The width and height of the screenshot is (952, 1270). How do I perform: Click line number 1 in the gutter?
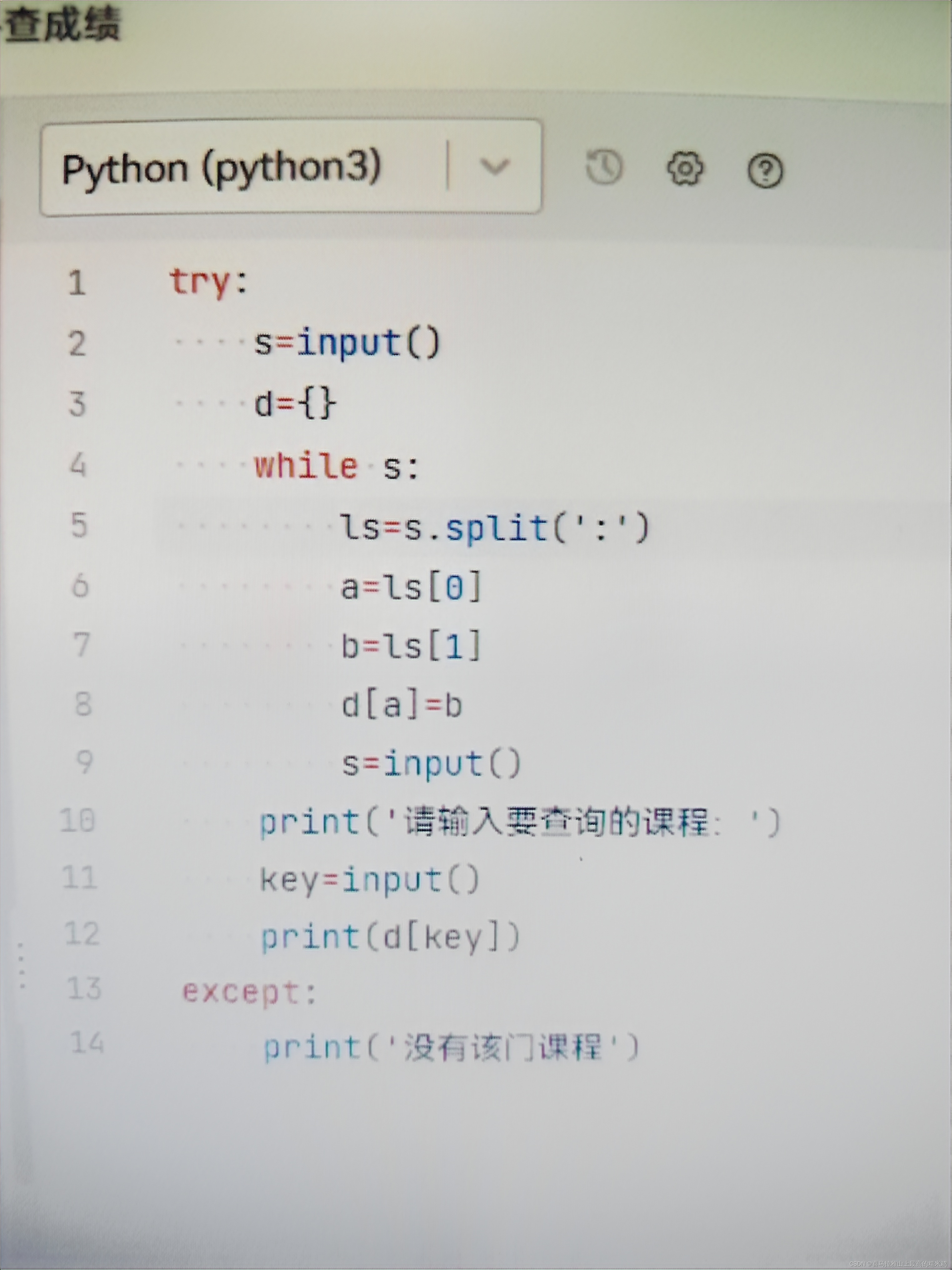coord(77,284)
